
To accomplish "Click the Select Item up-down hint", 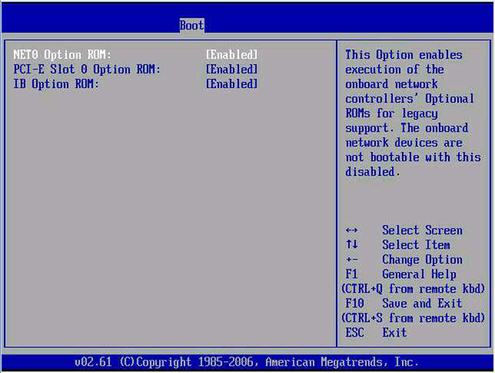I will tap(398, 245).
